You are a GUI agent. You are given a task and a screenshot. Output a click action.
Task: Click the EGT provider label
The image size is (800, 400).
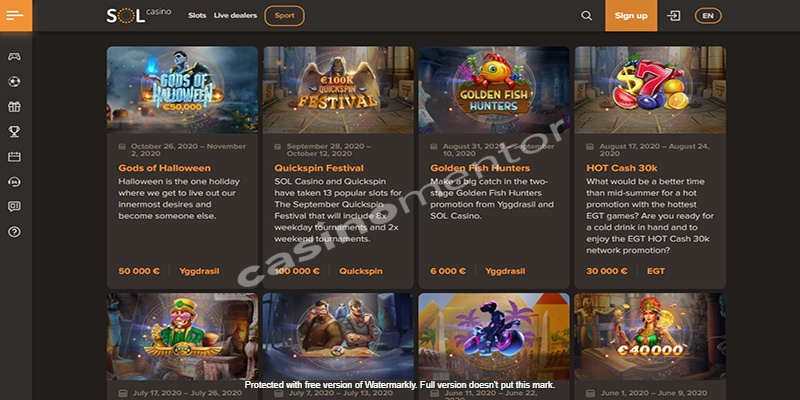[656, 271]
